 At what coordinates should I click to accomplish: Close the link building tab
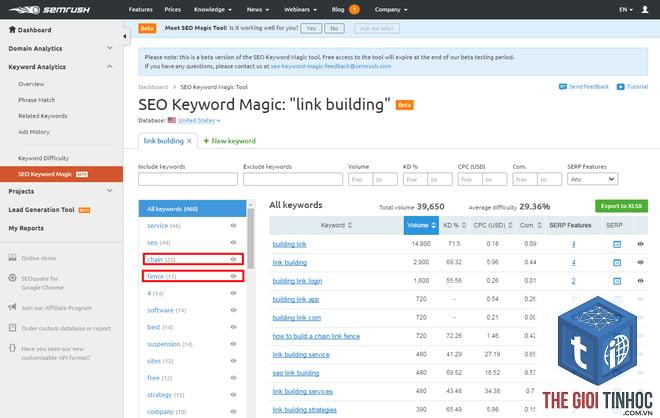click(x=189, y=141)
